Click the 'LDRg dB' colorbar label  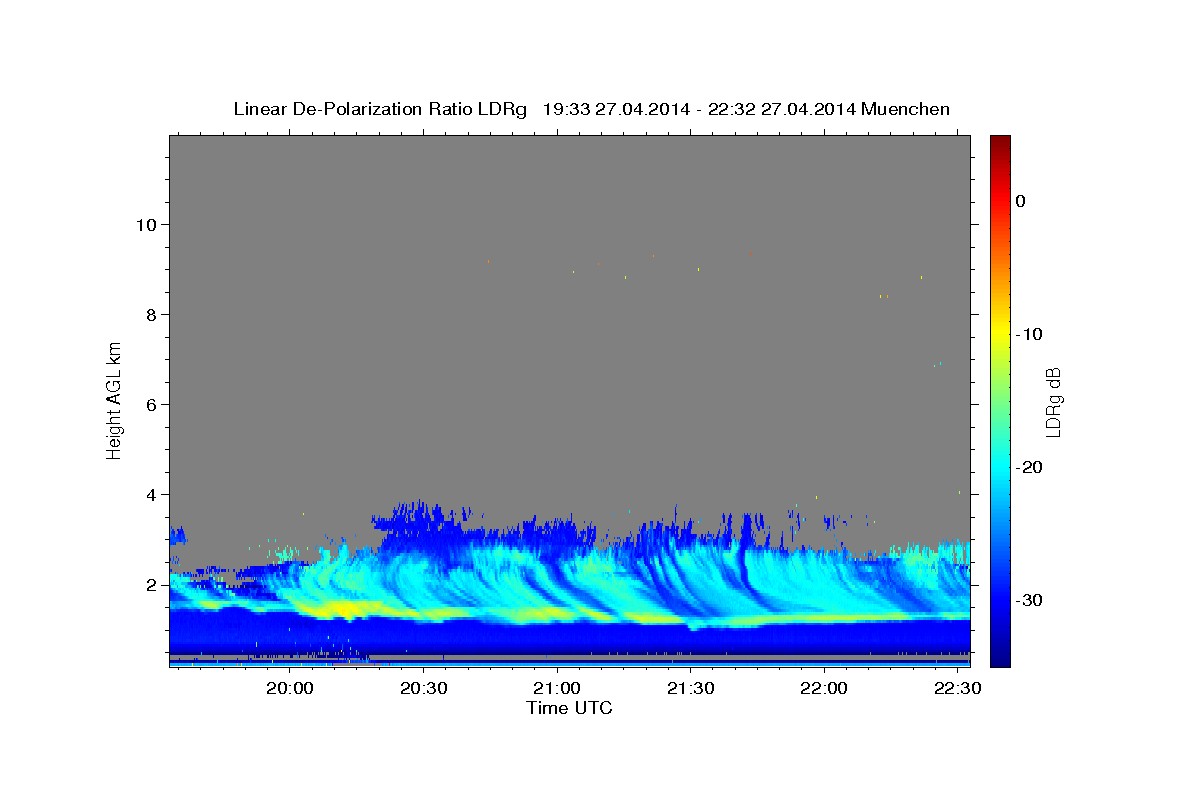click(1053, 402)
